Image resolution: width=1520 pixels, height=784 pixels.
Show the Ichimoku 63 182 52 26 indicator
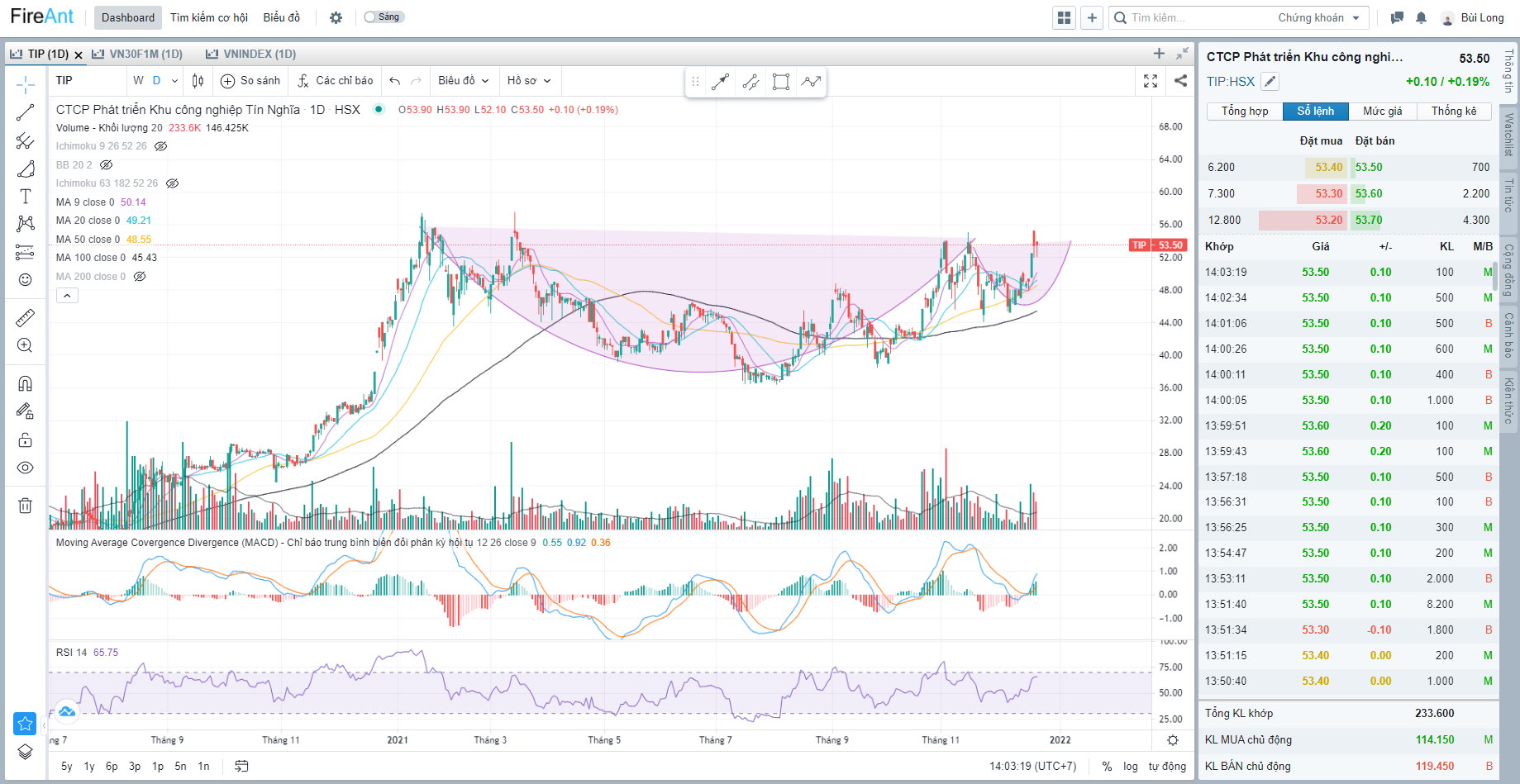(x=172, y=183)
